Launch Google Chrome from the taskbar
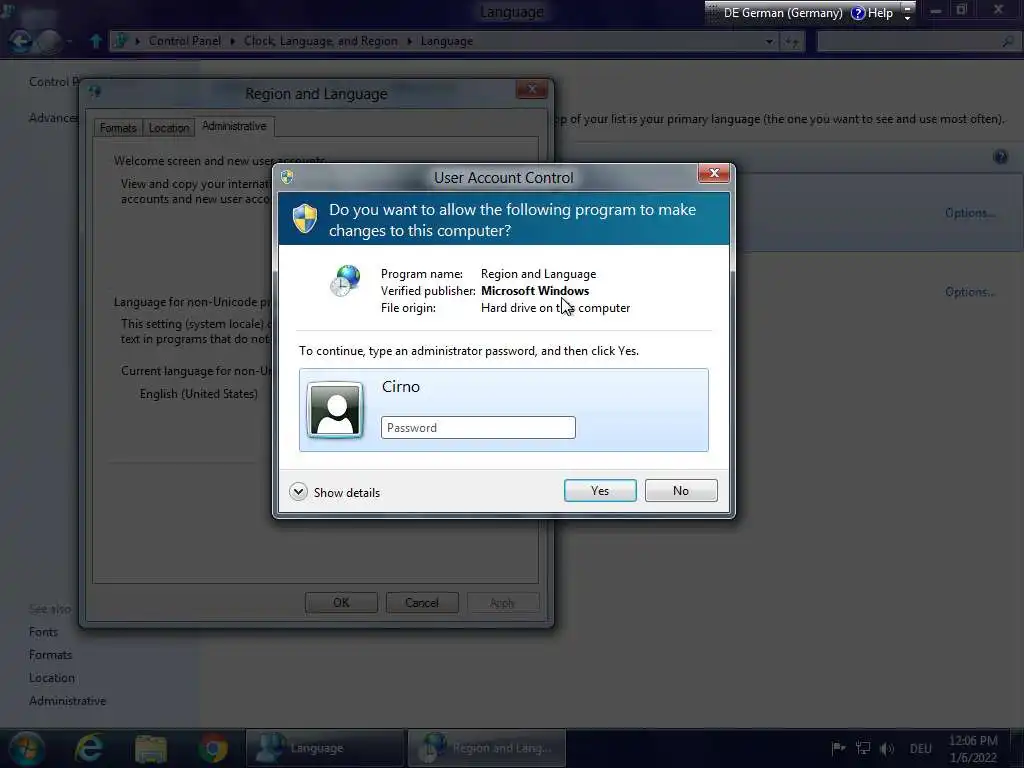 (x=213, y=748)
